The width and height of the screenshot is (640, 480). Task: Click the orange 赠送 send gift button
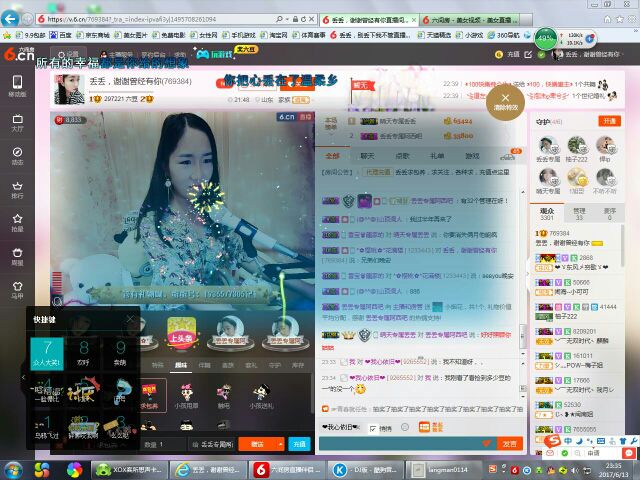tap(258, 444)
